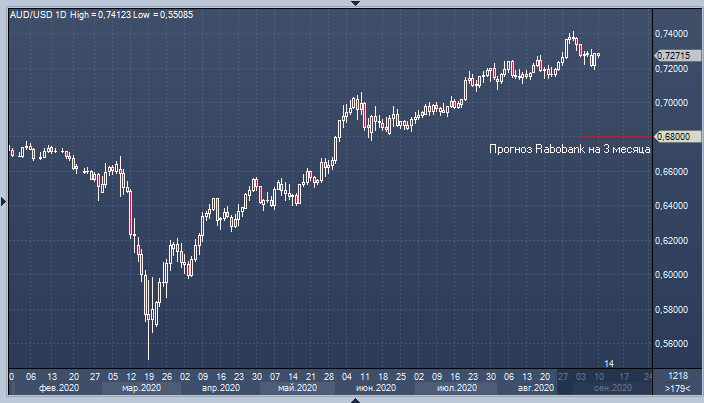Click 0,60000 on the price scale
This screenshot has width=704, height=403.
coord(674,274)
